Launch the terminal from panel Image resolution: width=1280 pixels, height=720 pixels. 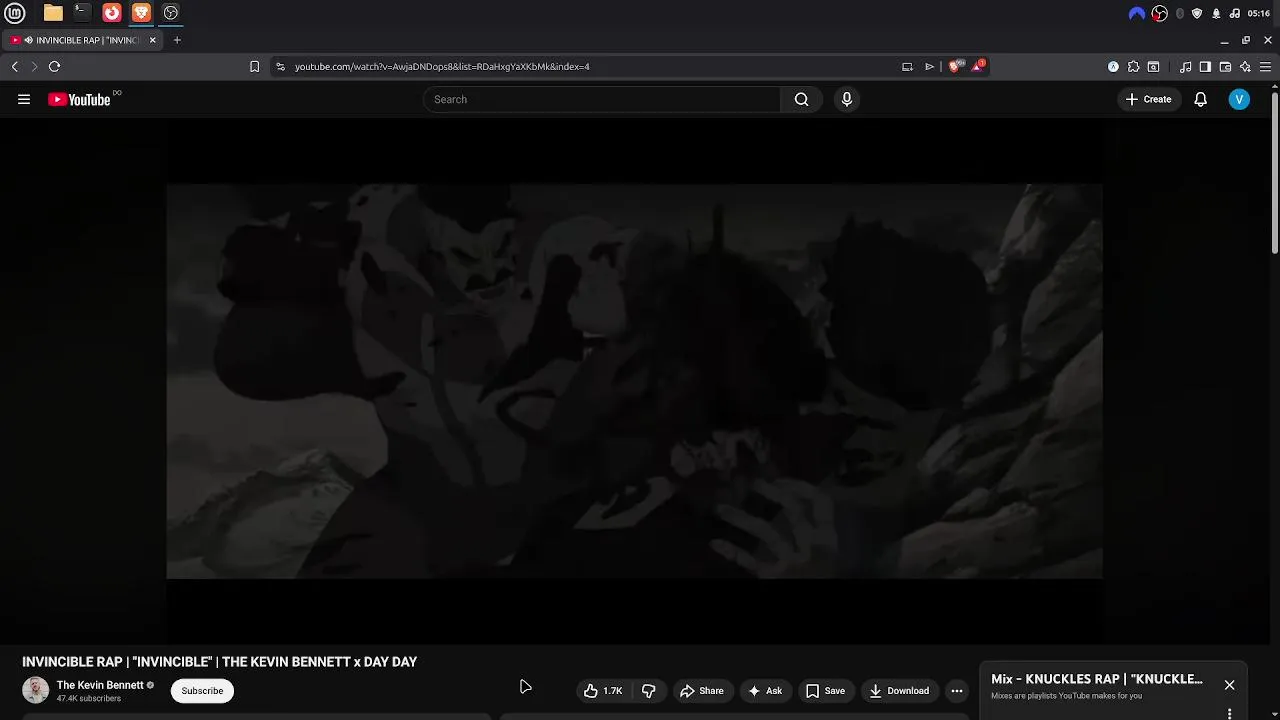pyautogui.click(x=82, y=13)
